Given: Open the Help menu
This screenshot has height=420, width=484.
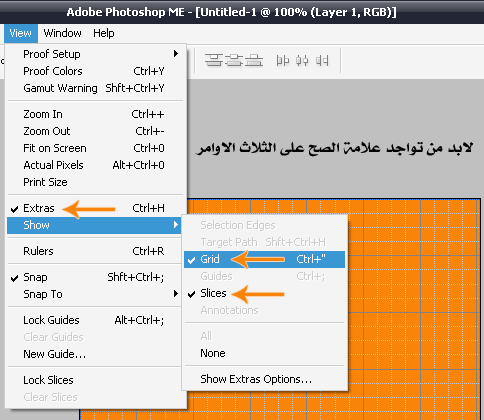Looking at the screenshot, I should 104,33.
